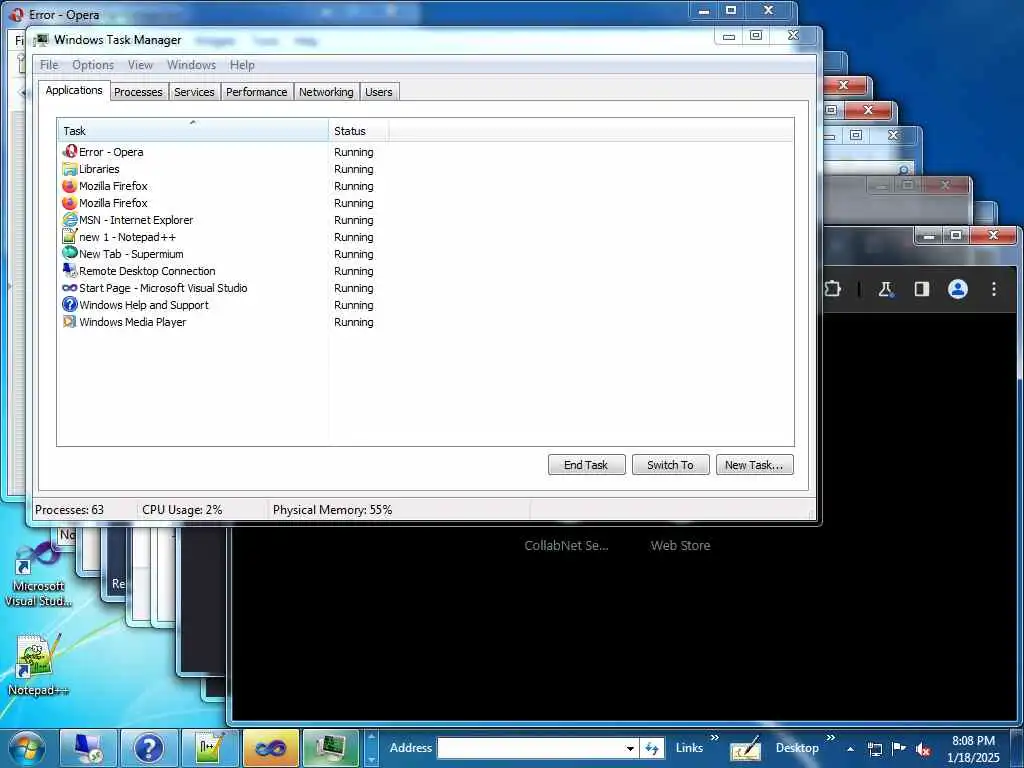The width and height of the screenshot is (1024, 768).
Task: Open Notepad++ desktop shortcut
Action: pos(37,665)
